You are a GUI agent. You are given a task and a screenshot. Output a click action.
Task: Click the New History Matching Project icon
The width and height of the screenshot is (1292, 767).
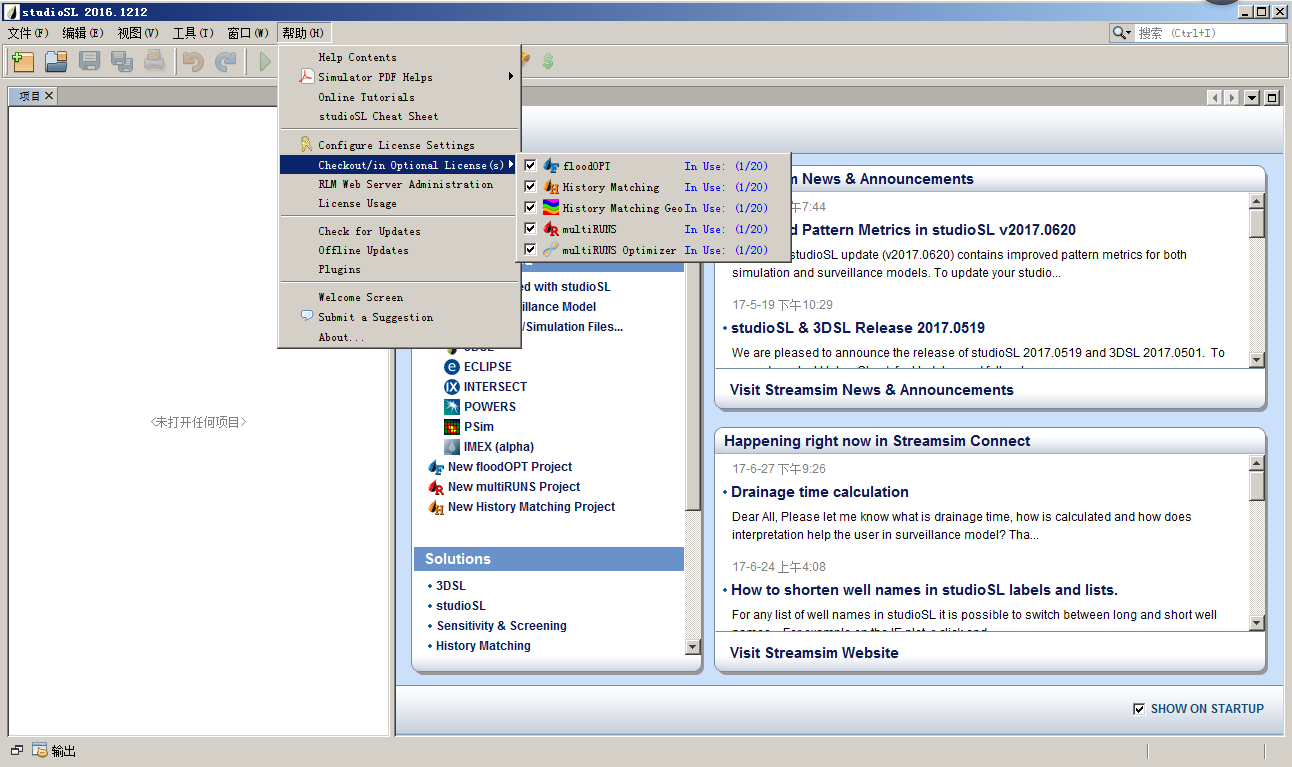(436, 507)
